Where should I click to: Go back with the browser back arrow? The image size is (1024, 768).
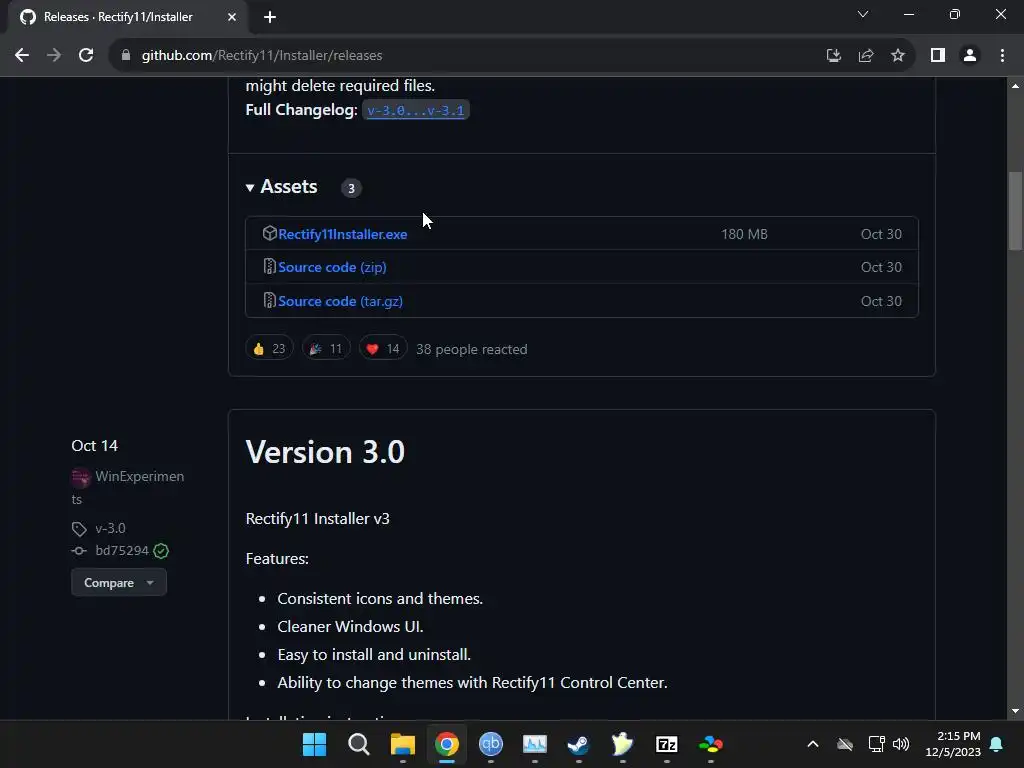pyautogui.click(x=22, y=56)
